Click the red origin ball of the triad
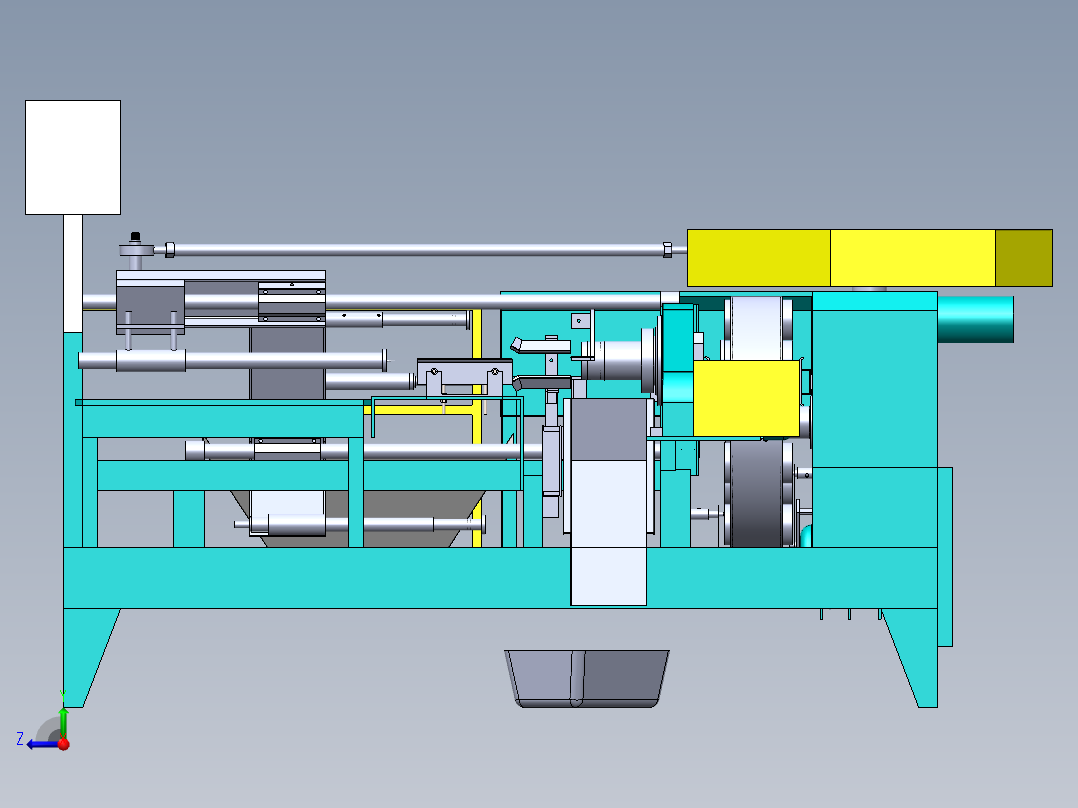 click(x=63, y=744)
